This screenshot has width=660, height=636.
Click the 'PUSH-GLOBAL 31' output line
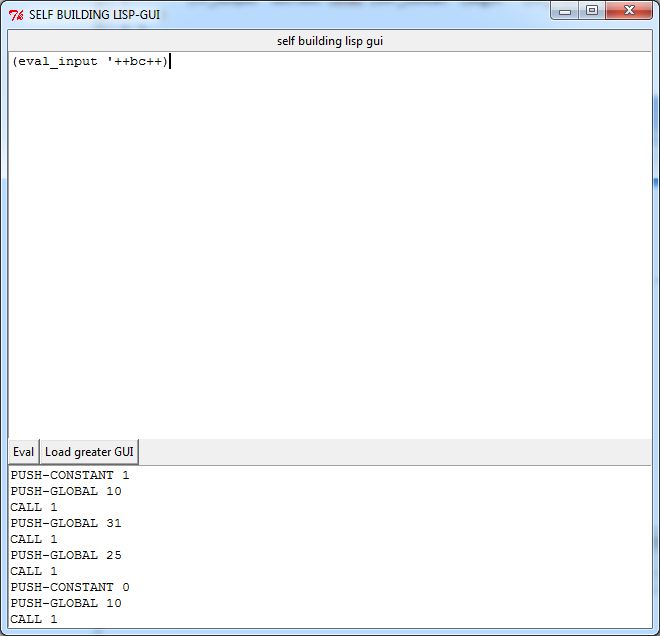point(66,523)
